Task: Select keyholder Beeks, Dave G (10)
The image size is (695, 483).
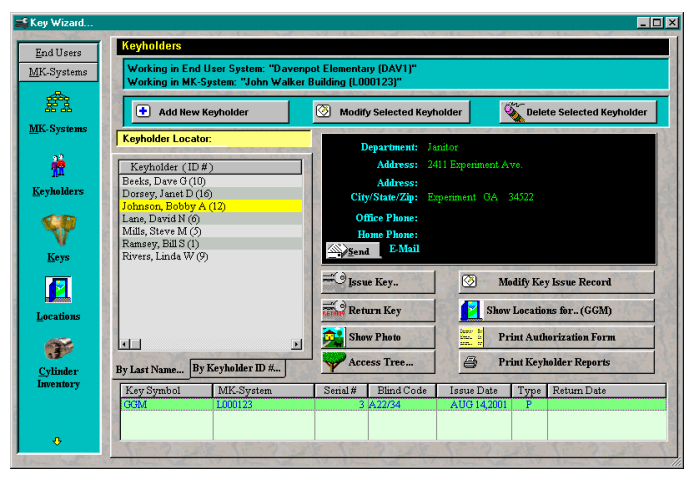Action: coord(211,181)
